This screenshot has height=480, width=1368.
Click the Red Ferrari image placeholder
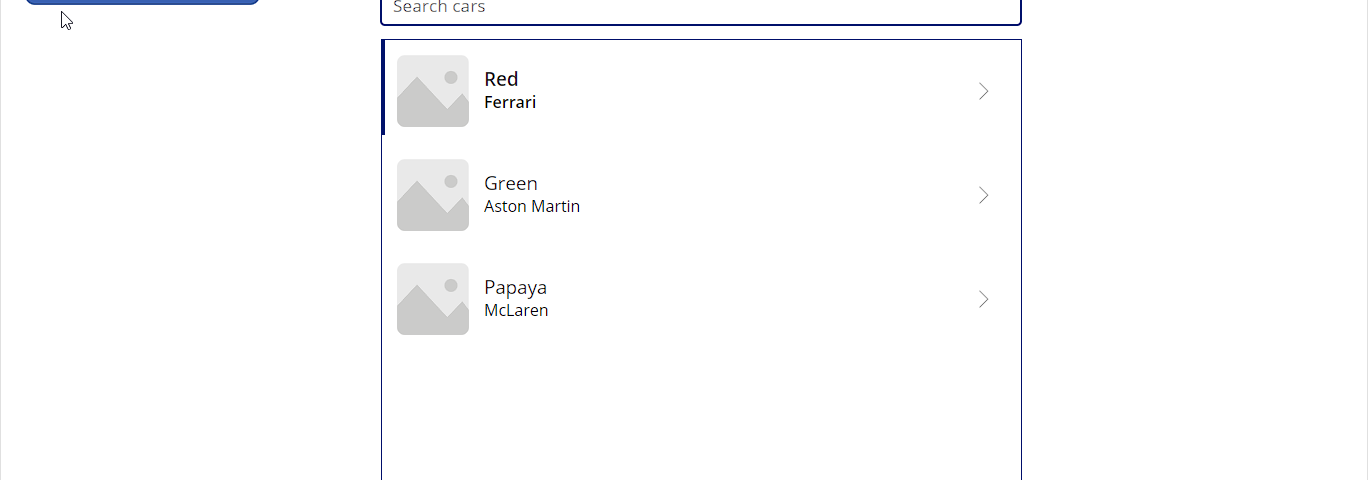pos(433,91)
